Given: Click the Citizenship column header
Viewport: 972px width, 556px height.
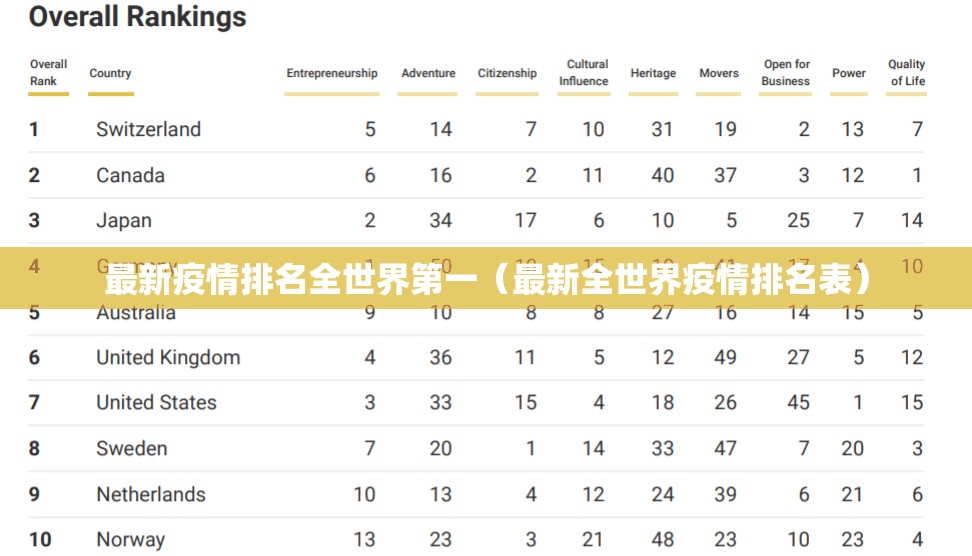Looking at the screenshot, I should 507,73.
